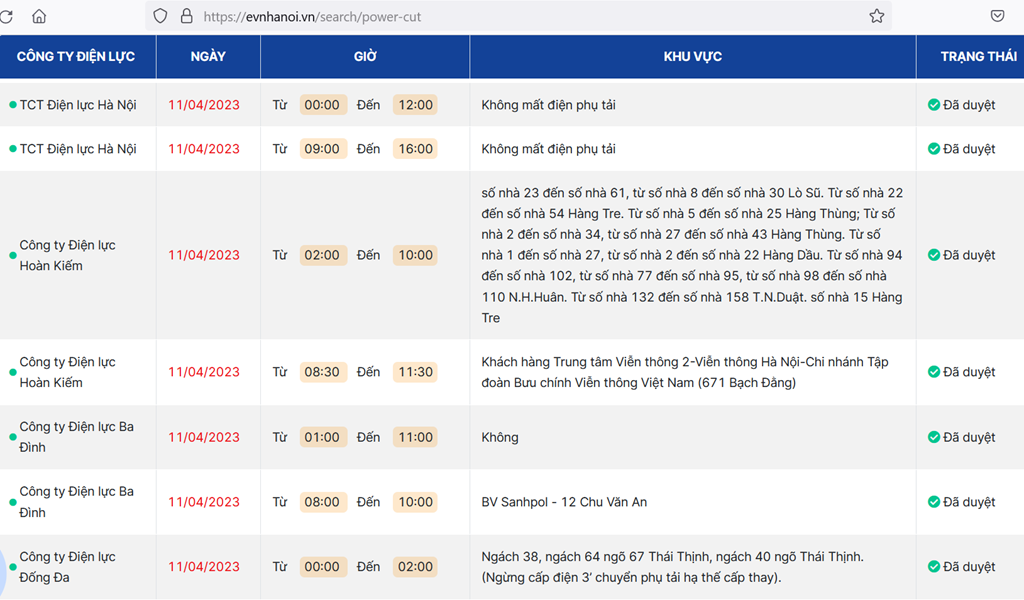This screenshot has height=600, width=1024.
Task: Click the area text 'Không' in the 01:00 row
Action: click(x=500, y=437)
